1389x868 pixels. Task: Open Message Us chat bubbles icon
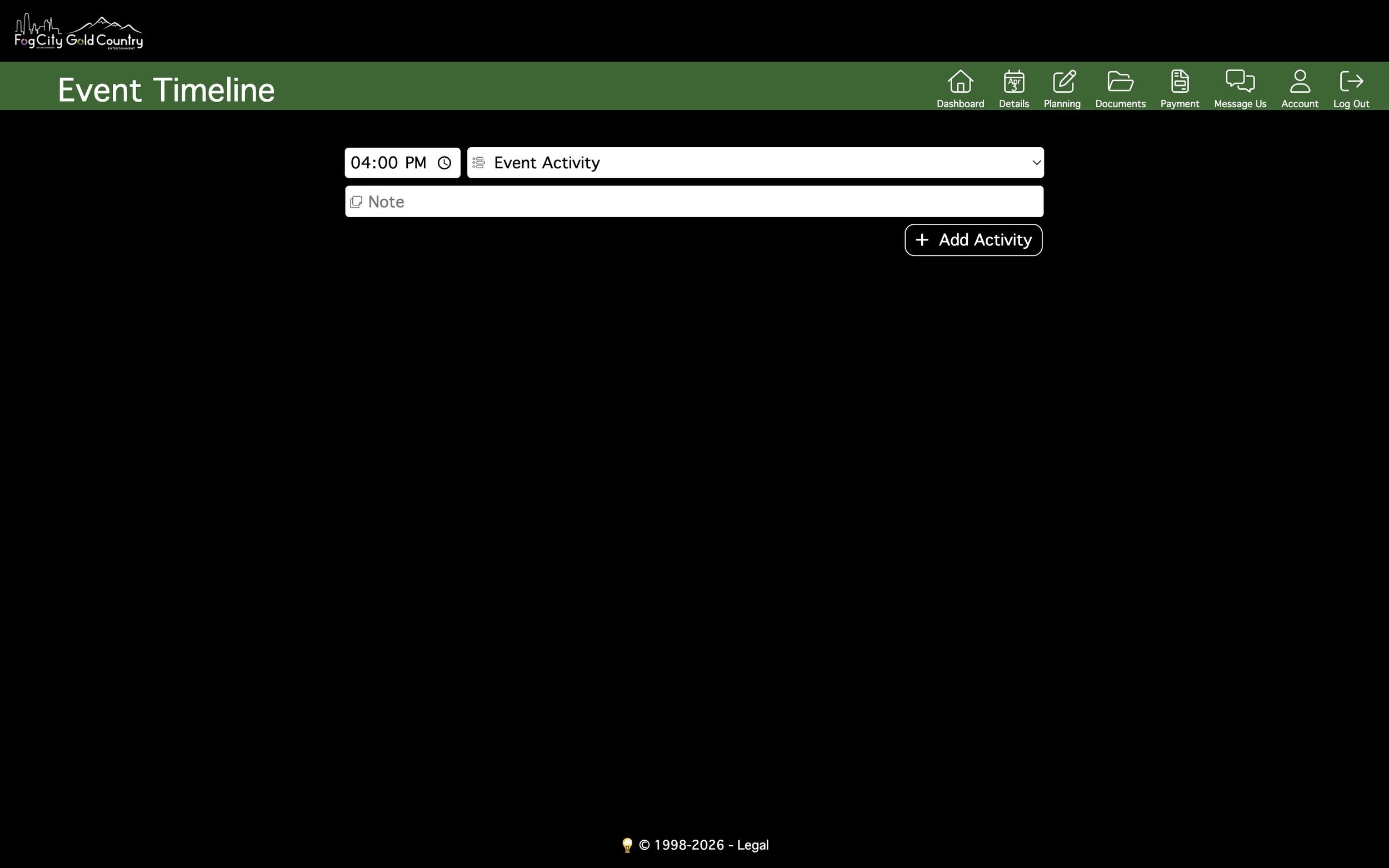[1240, 82]
